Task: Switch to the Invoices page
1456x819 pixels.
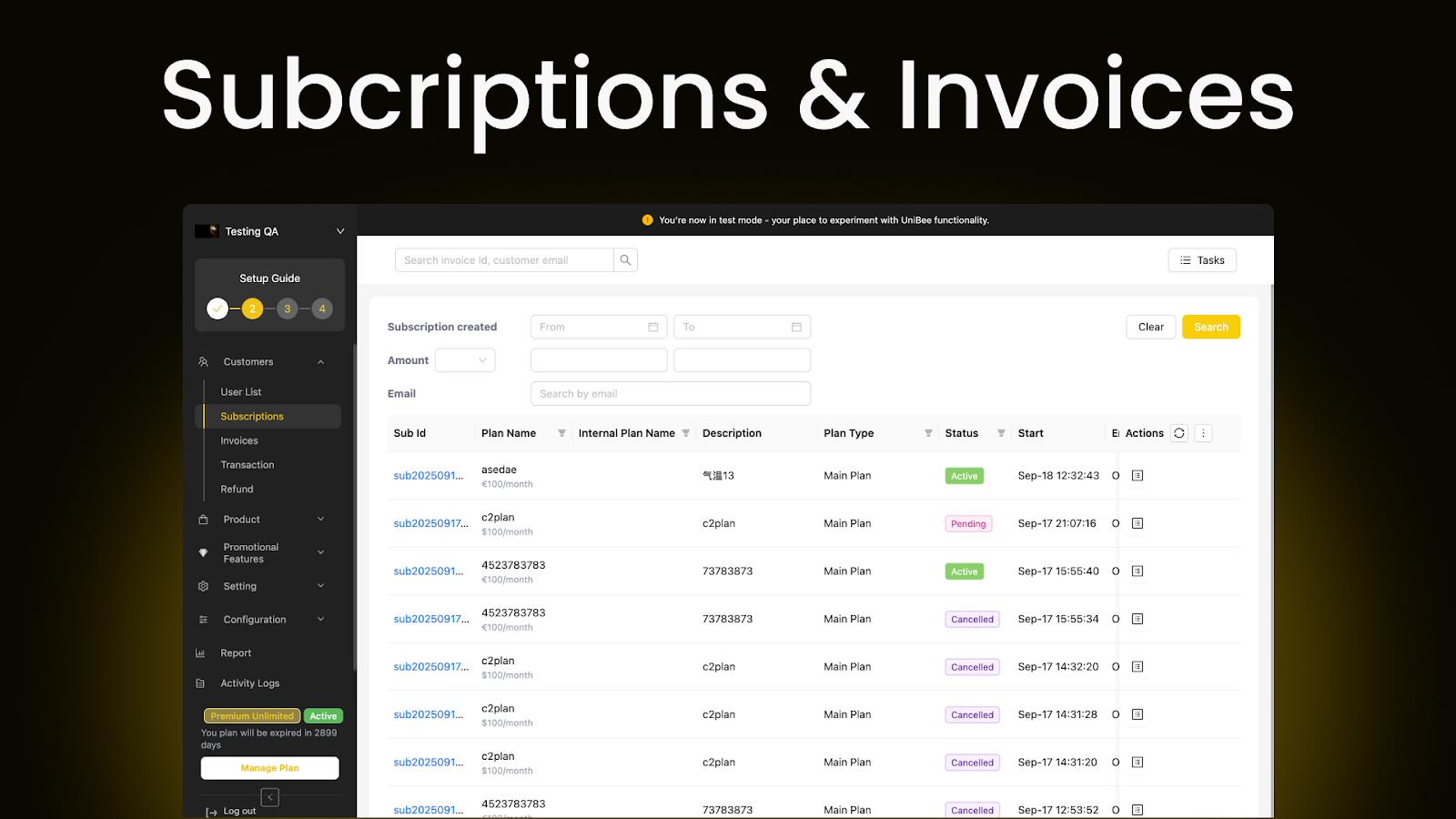Action: (238, 440)
